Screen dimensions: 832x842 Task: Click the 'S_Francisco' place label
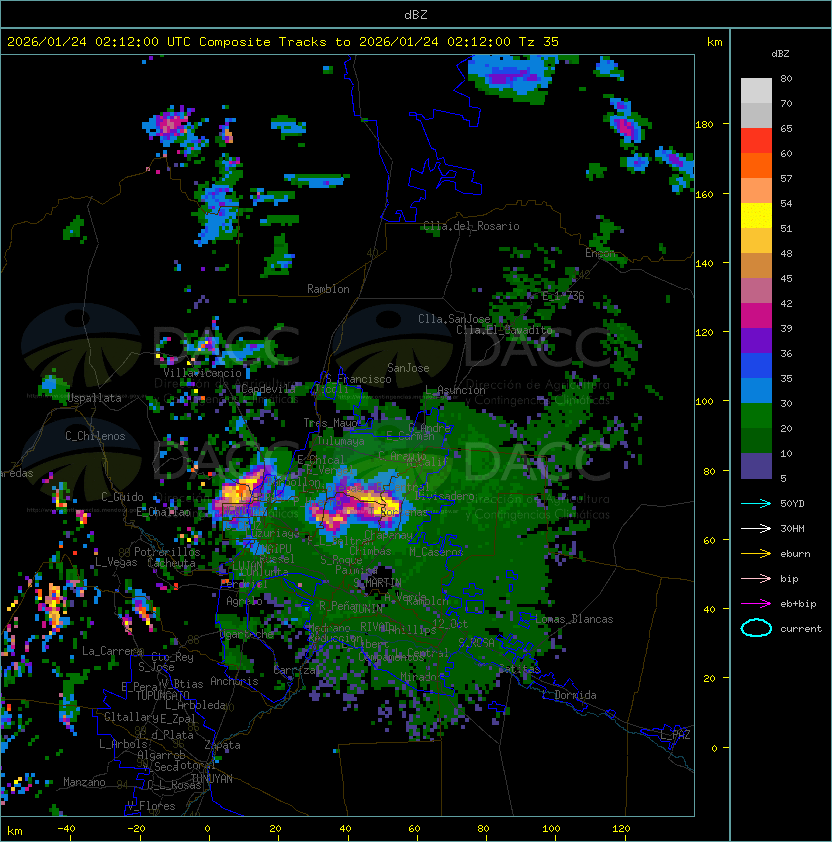358,380
